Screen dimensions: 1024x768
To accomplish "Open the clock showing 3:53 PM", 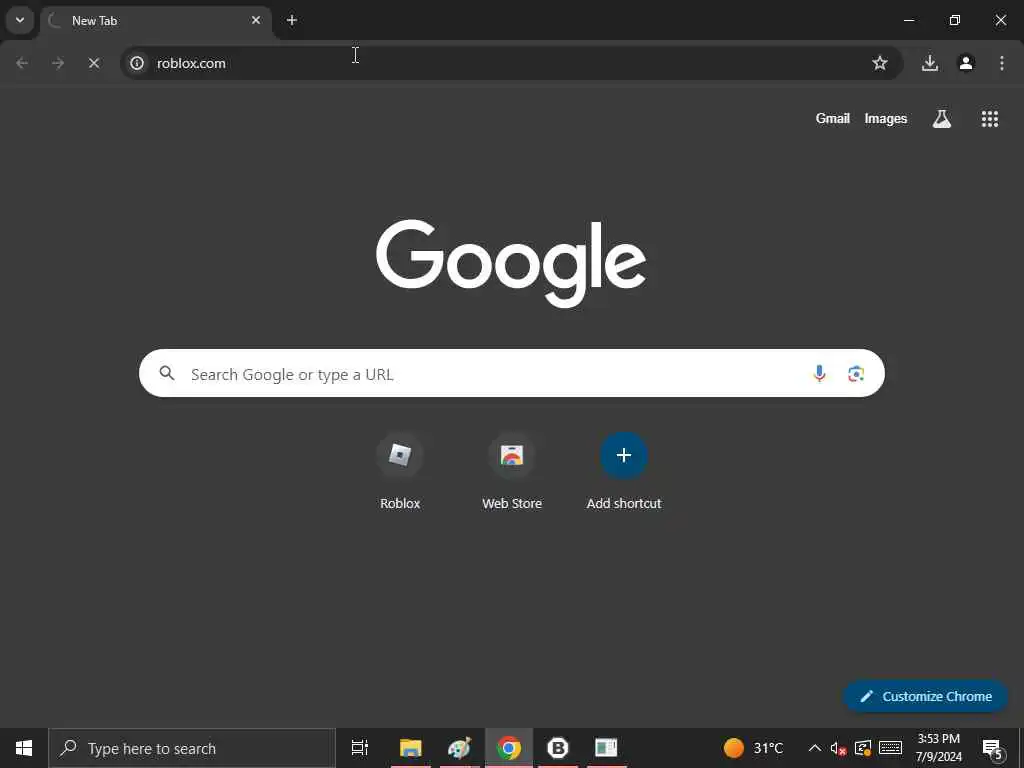I will click(x=938, y=748).
